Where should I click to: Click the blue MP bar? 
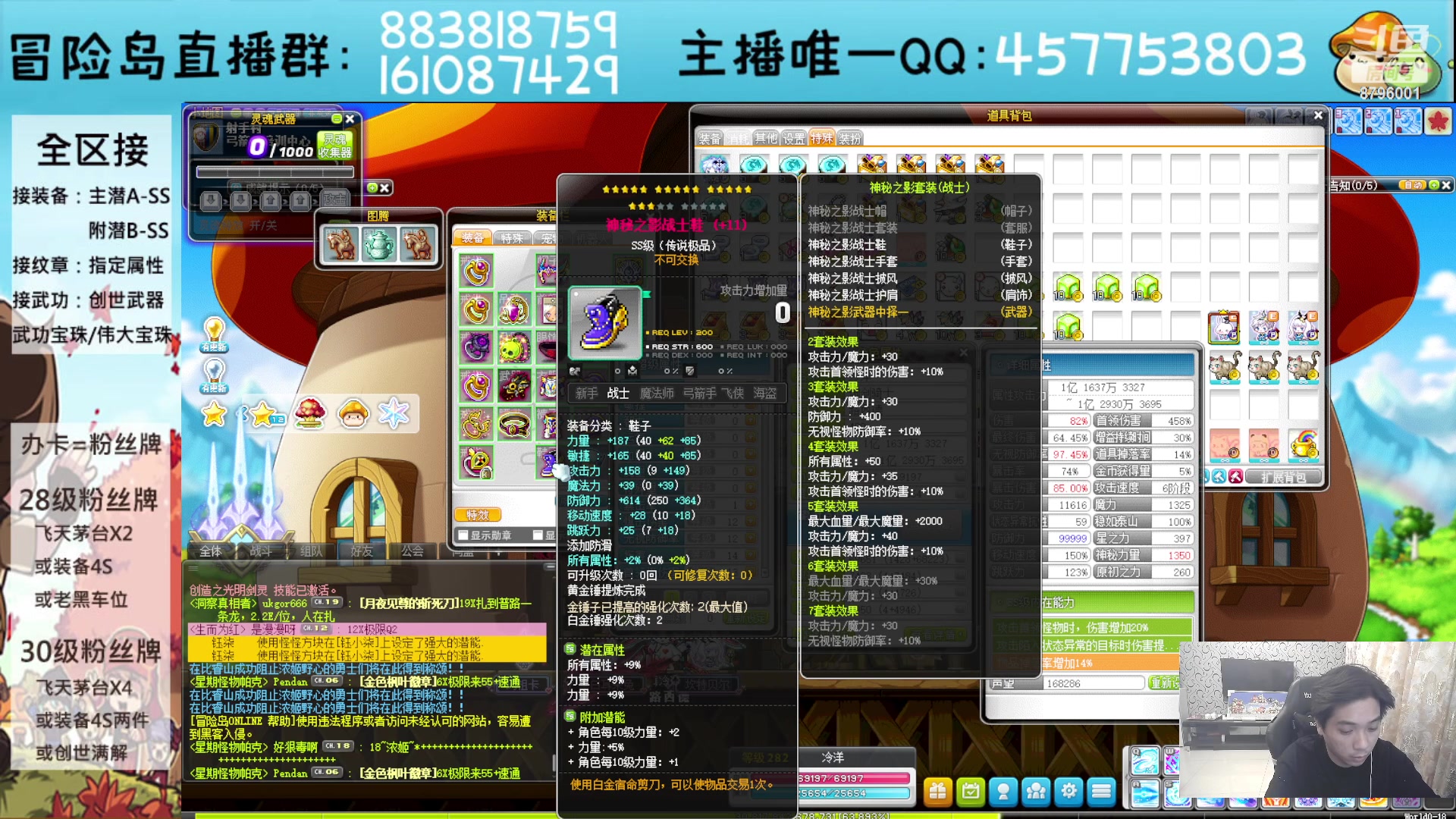pos(853,793)
